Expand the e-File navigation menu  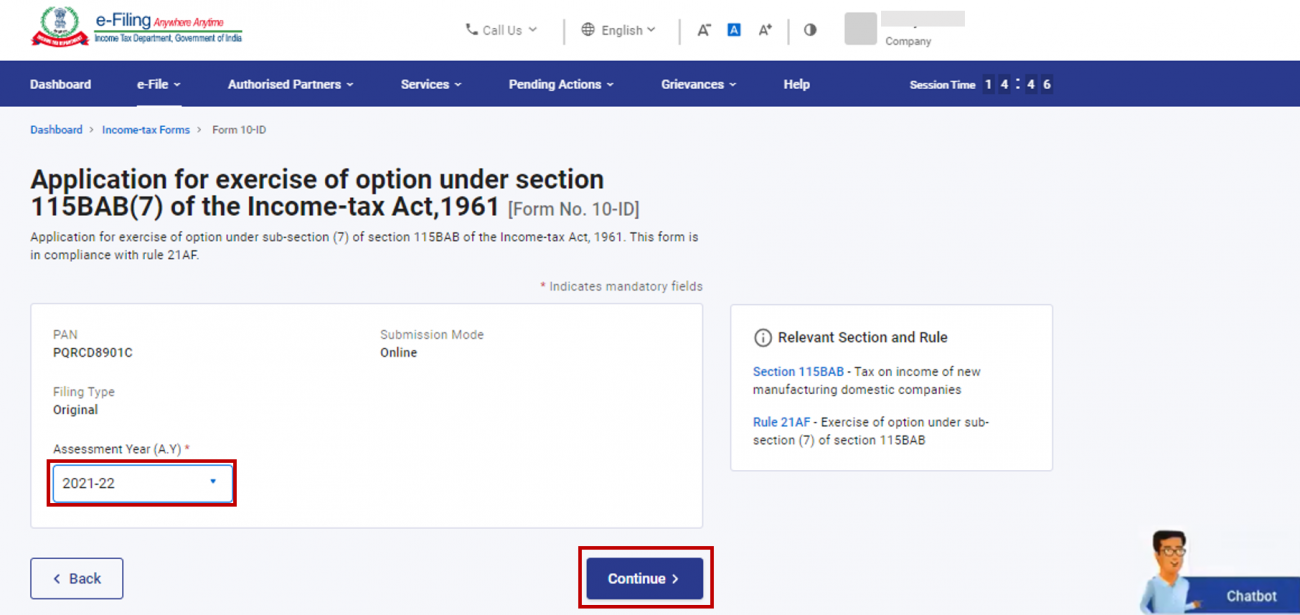(157, 84)
